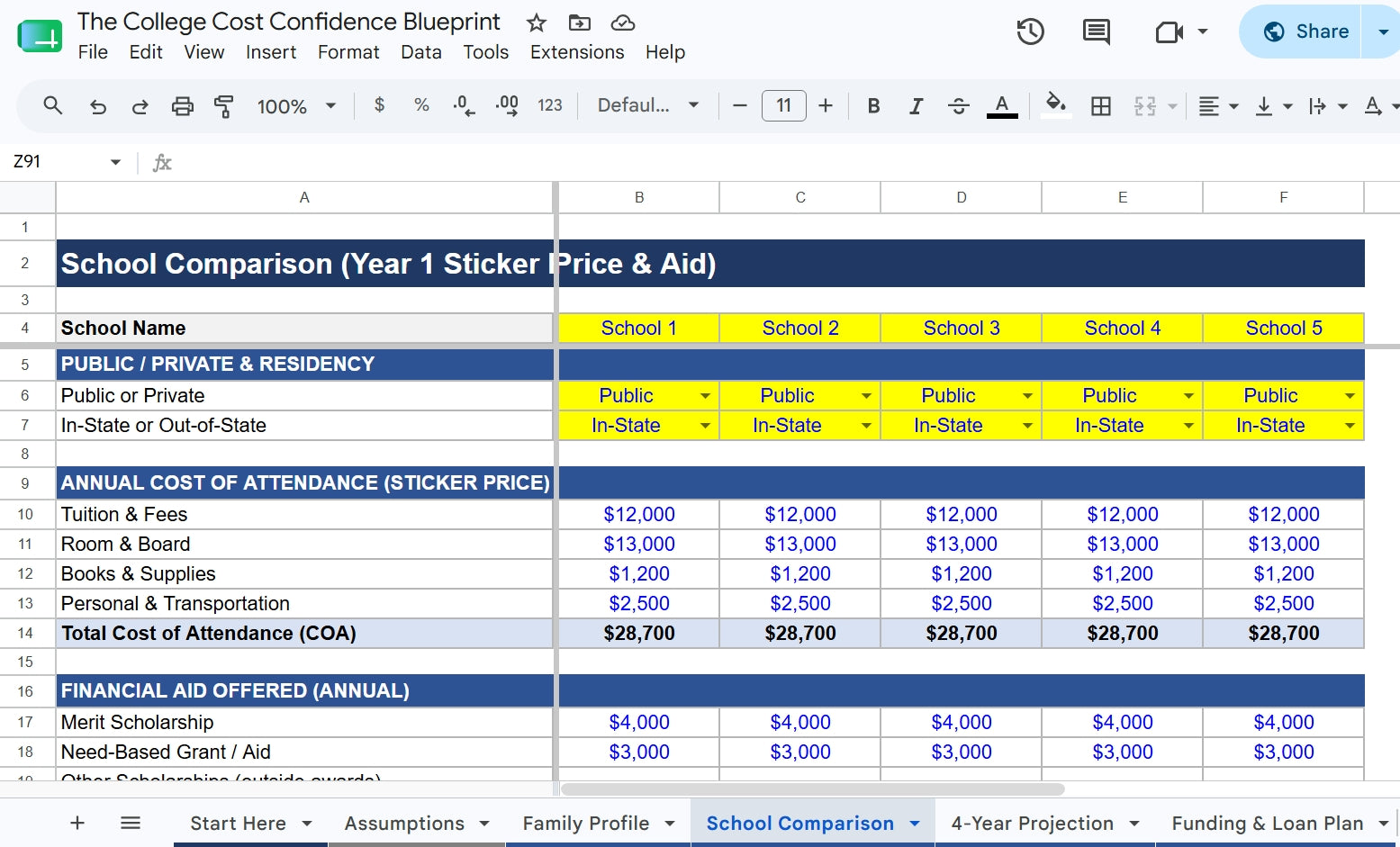This screenshot has height=847, width=1400.
Task: Search the menus magnifier icon
Action: click(53, 105)
